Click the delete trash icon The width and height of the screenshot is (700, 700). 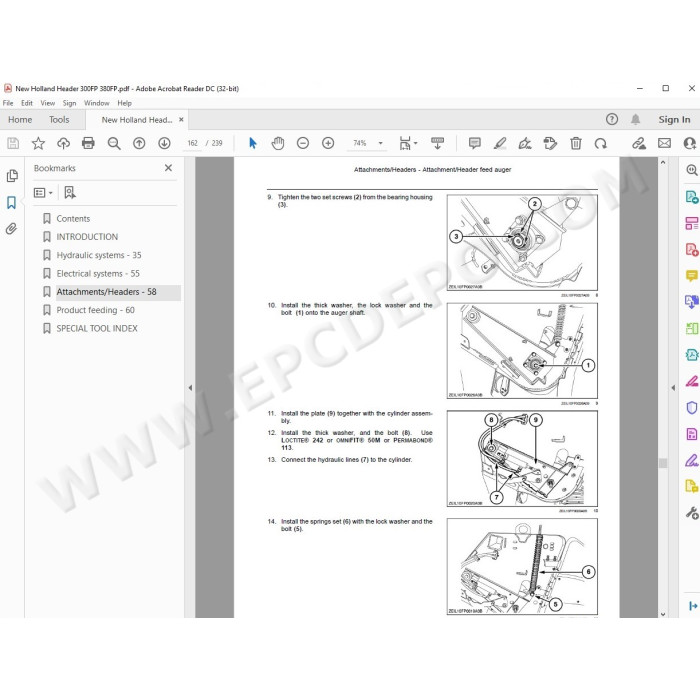(575, 143)
